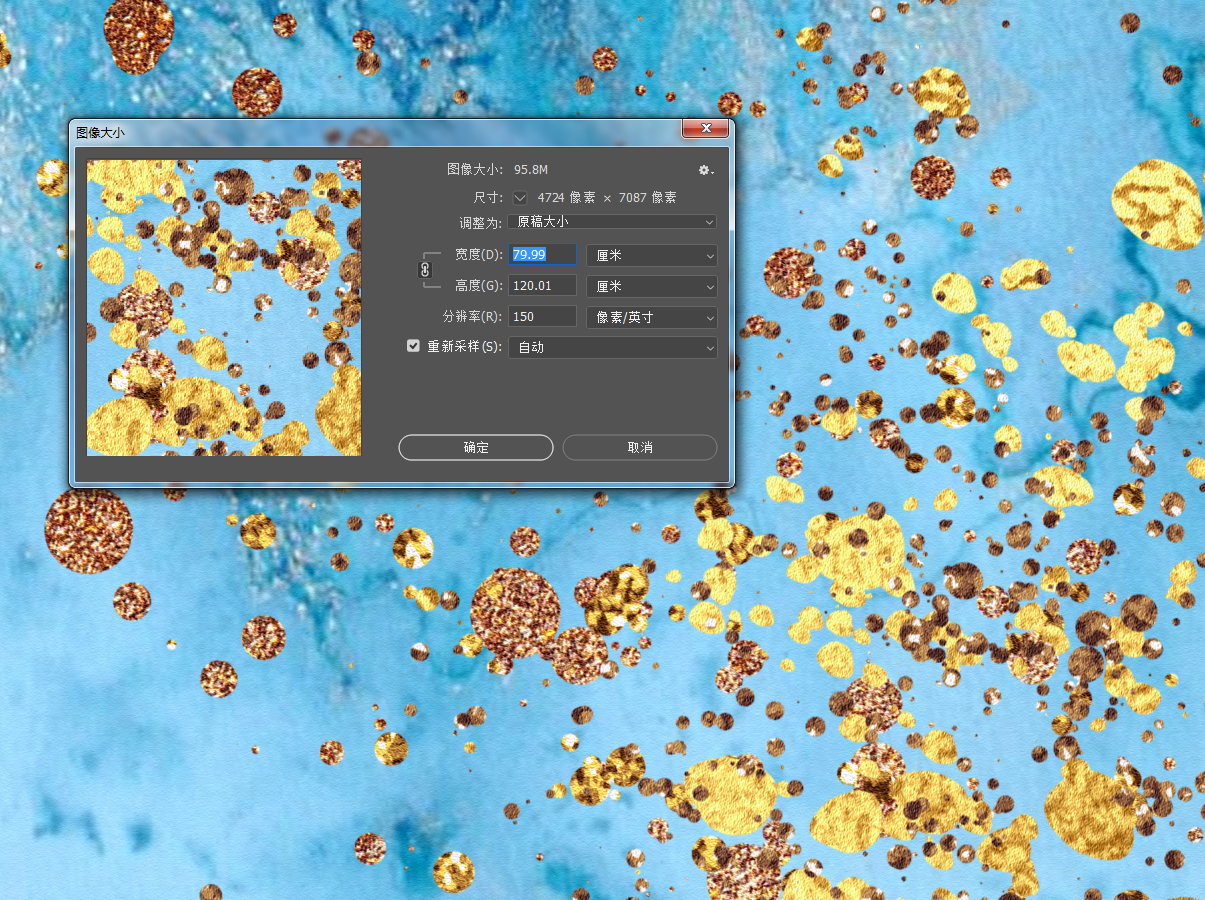Click the 重新采样(S): label text
The image size is (1205, 900).
point(465,347)
